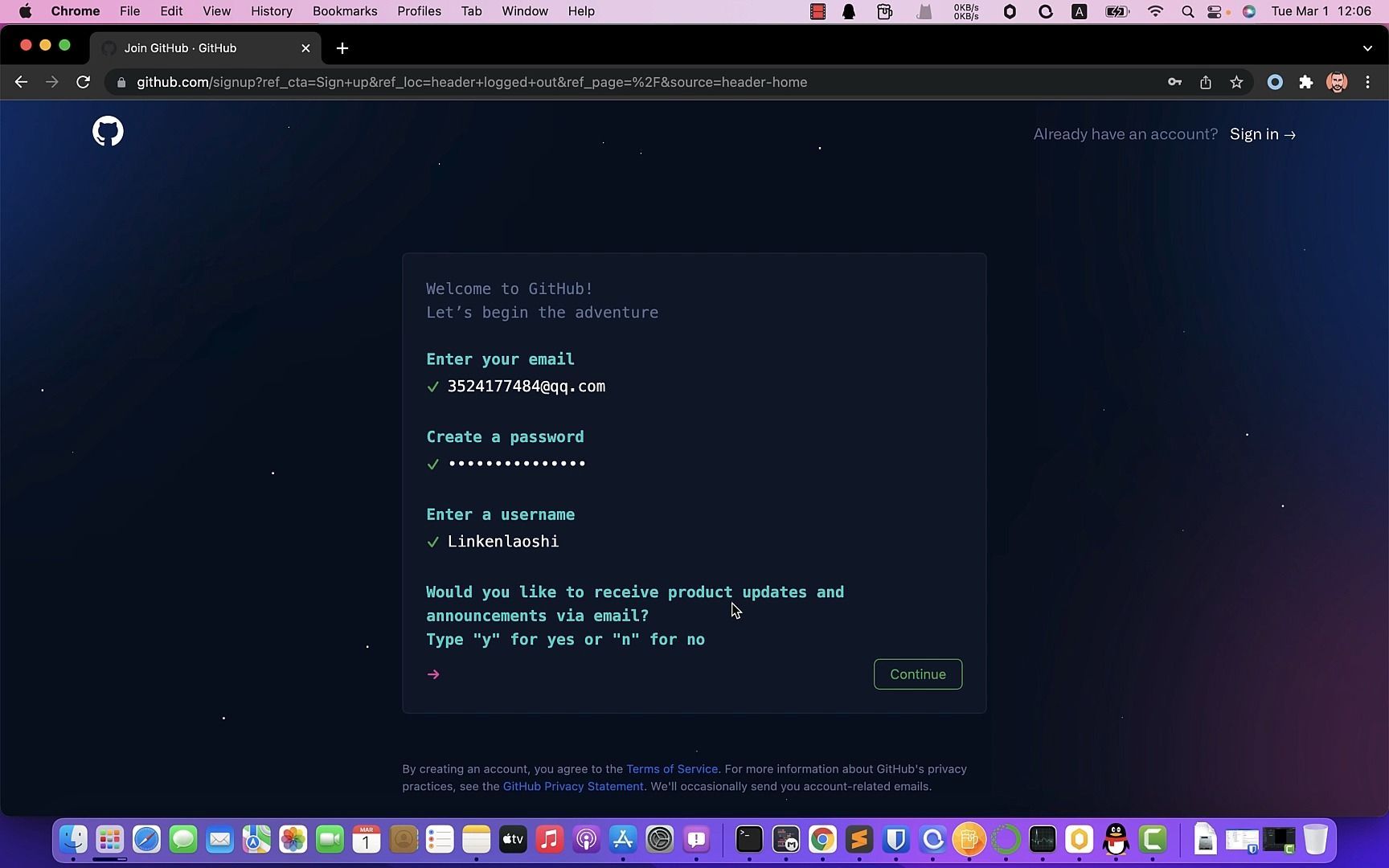Open the History menu
This screenshot has width=1389, height=868.
271,11
